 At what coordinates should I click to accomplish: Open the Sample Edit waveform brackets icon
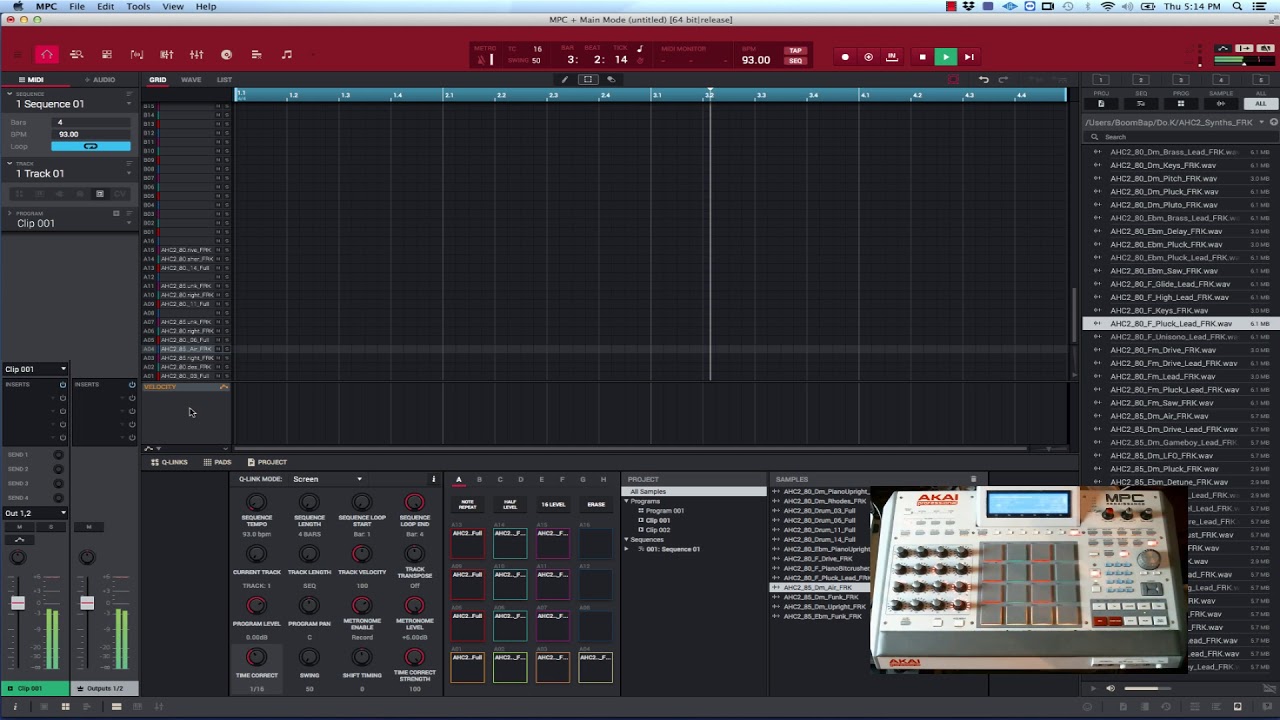[x=136, y=55]
